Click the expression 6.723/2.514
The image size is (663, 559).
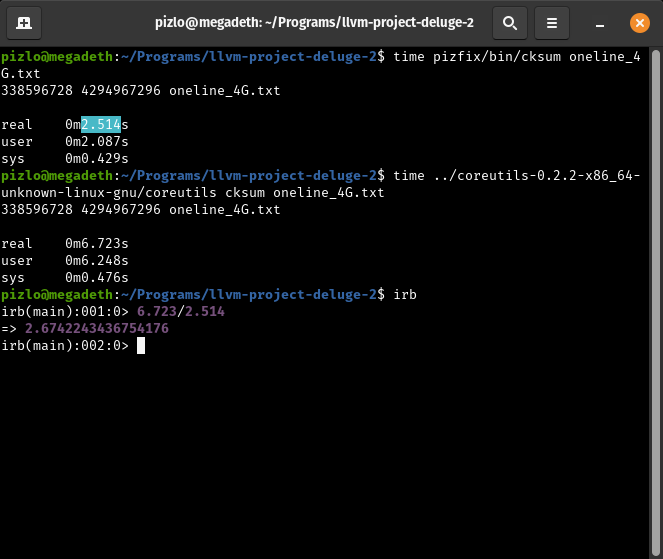point(181,312)
